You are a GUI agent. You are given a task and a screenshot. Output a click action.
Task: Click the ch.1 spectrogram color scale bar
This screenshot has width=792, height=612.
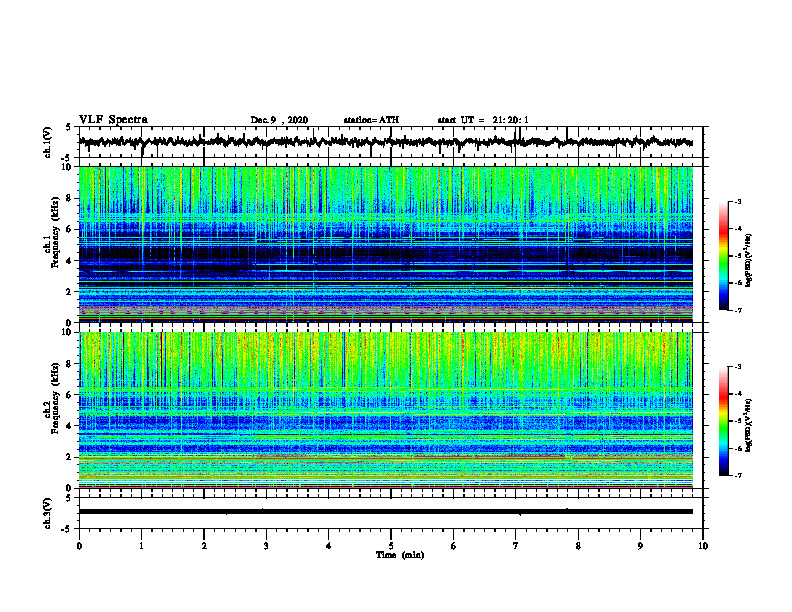coord(724,256)
